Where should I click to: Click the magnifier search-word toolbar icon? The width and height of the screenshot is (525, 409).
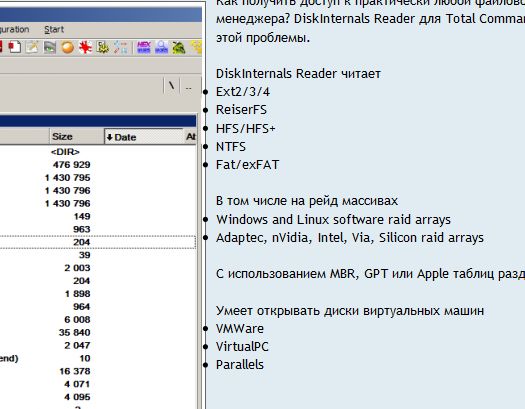click(162, 47)
